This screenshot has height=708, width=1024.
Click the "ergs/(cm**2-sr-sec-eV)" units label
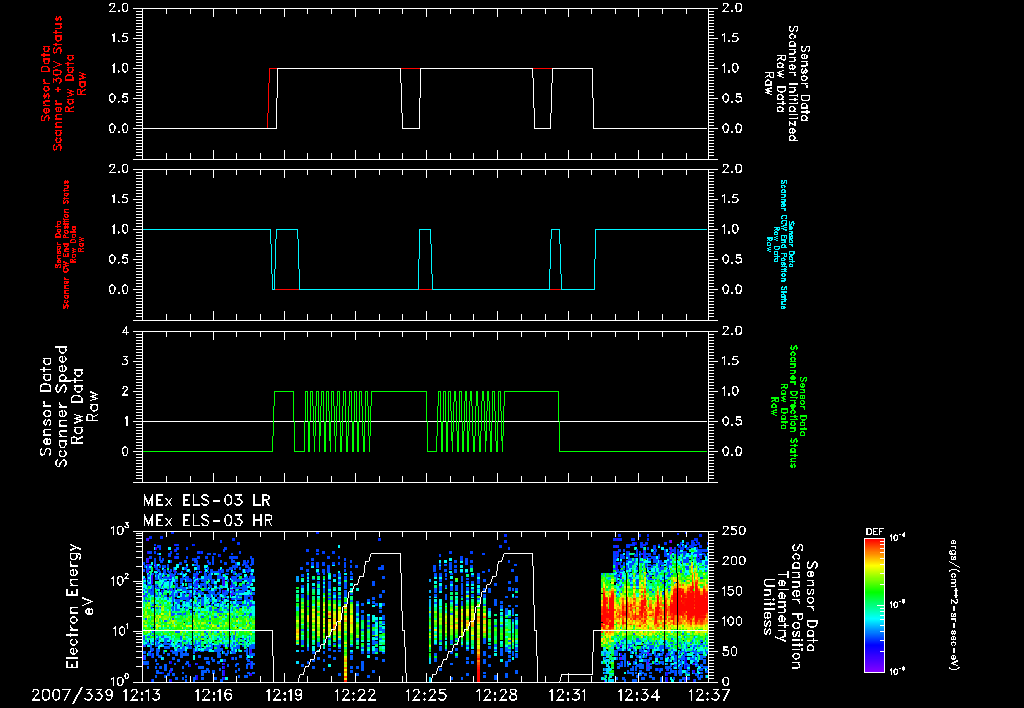coord(953,605)
